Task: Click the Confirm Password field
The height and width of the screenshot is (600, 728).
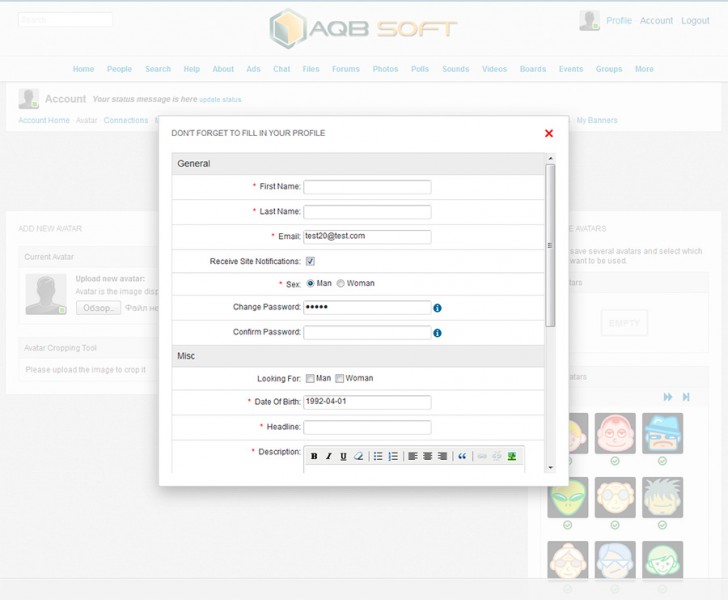Action: click(x=367, y=333)
